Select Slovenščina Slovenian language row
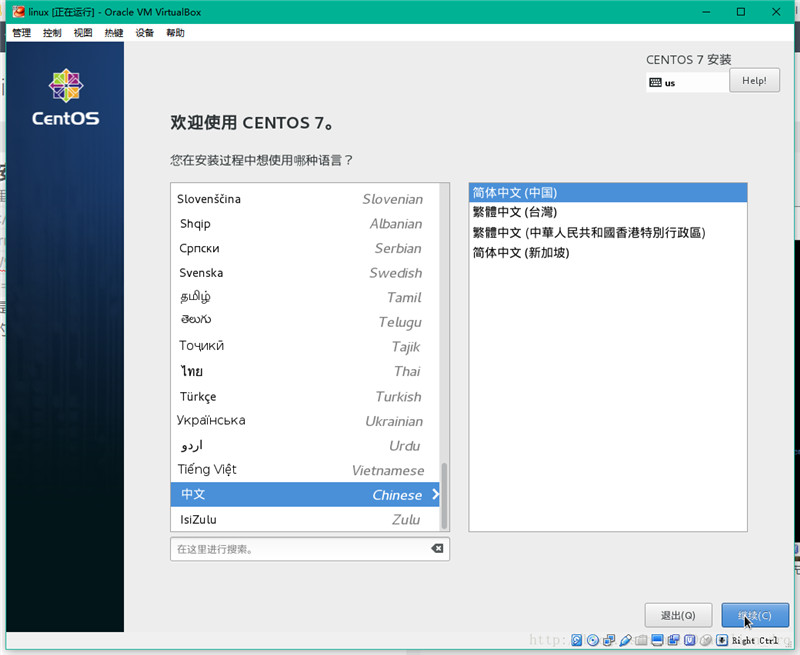The image size is (800, 655). coord(305,199)
